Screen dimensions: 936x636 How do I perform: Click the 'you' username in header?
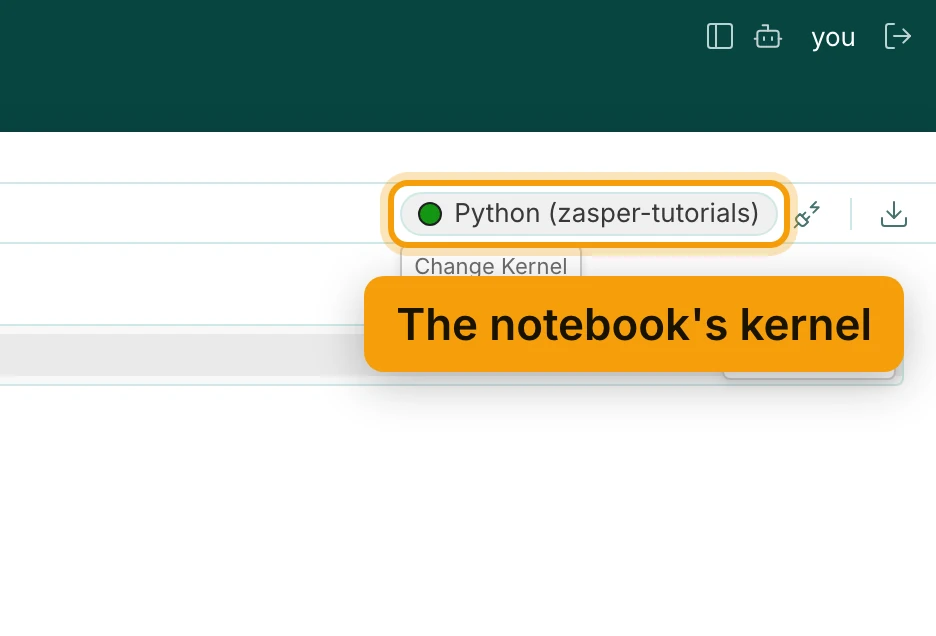[833, 38]
